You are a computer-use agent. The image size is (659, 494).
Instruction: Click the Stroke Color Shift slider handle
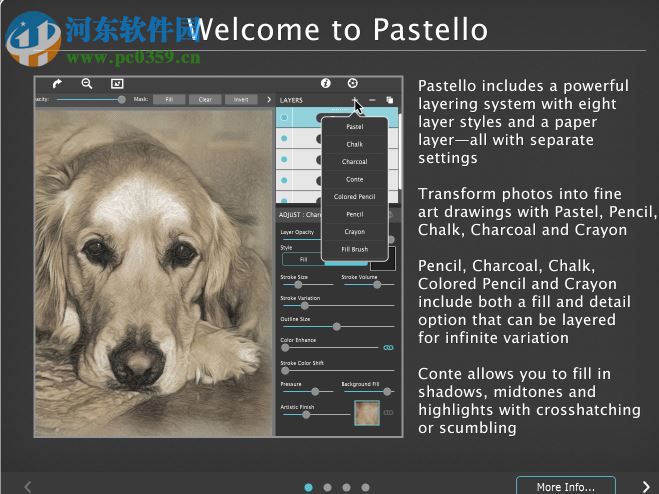tap(285, 371)
